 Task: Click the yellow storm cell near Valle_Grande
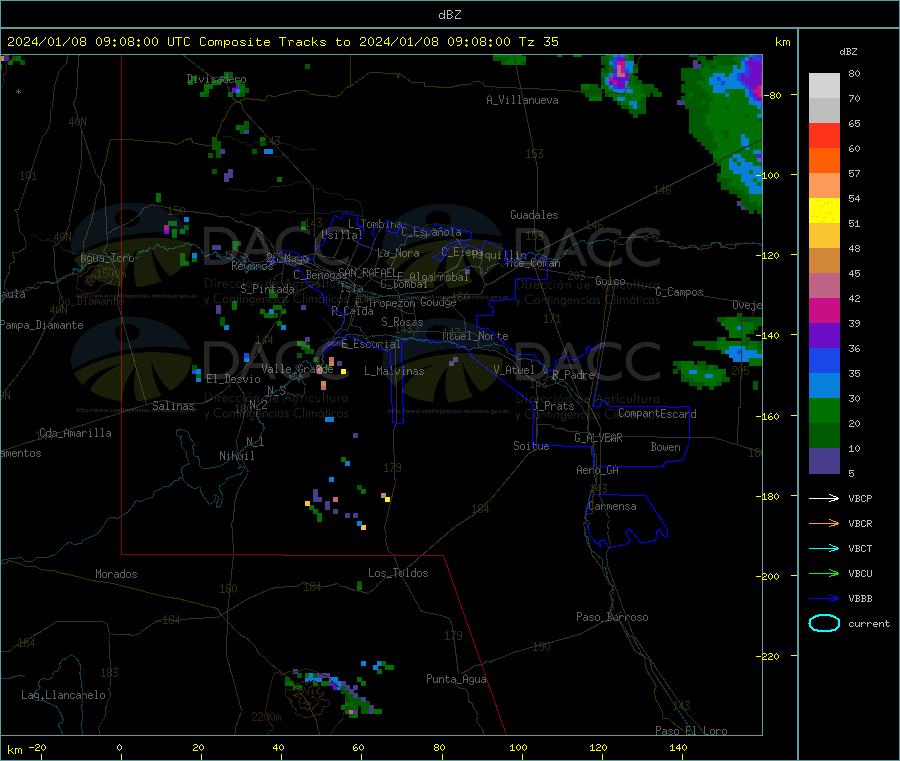[343, 371]
